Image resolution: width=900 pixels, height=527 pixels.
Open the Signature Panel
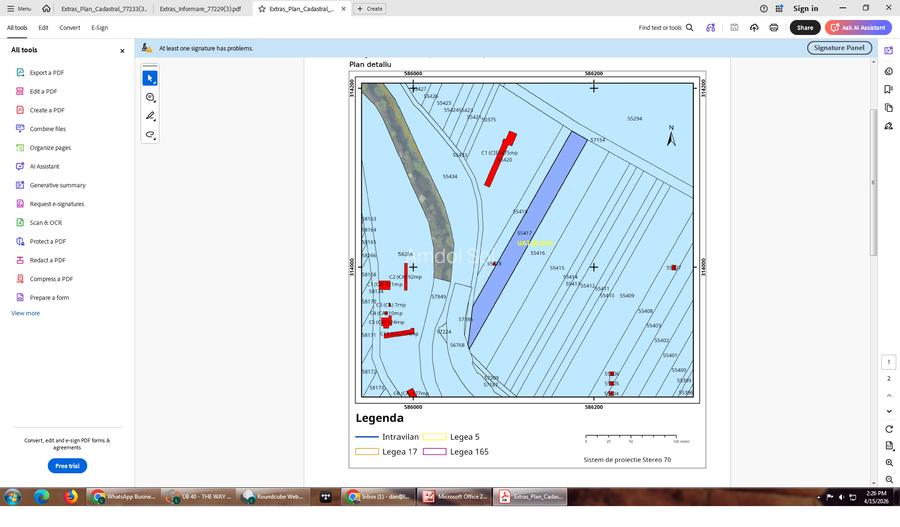[x=839, y=48]
